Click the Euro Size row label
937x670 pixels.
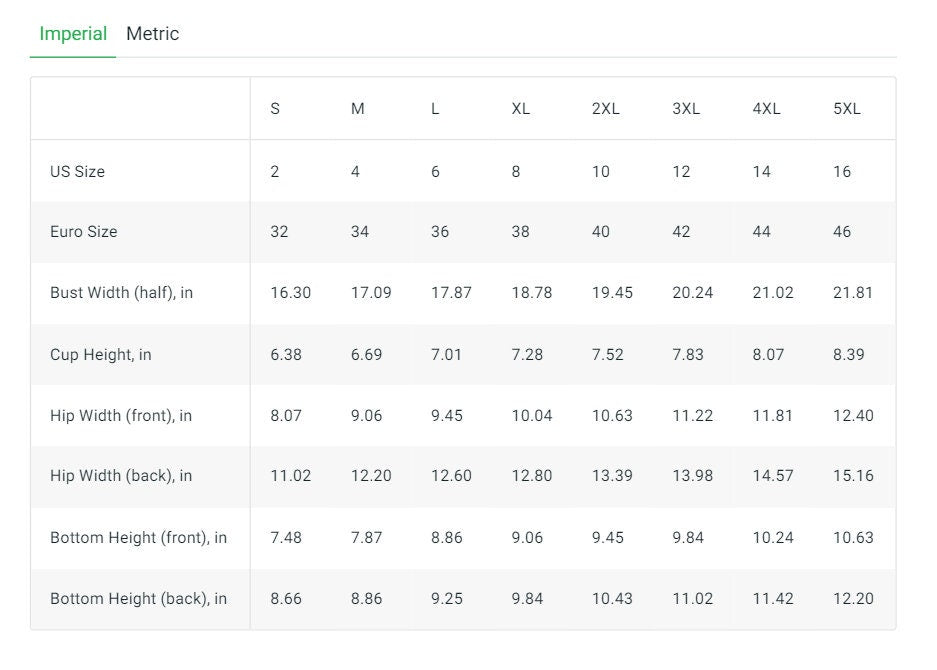click(83, 232)
